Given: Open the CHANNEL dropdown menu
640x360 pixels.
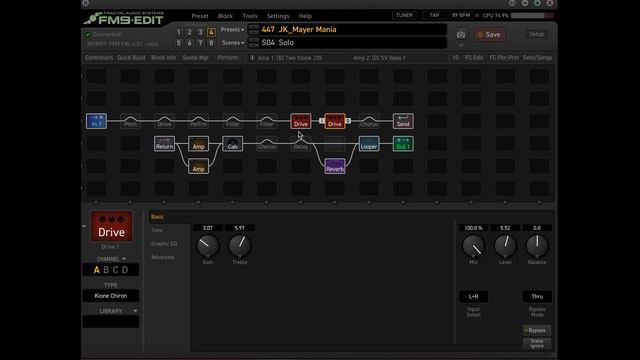Looking at the screenshot, I should 111,259.
